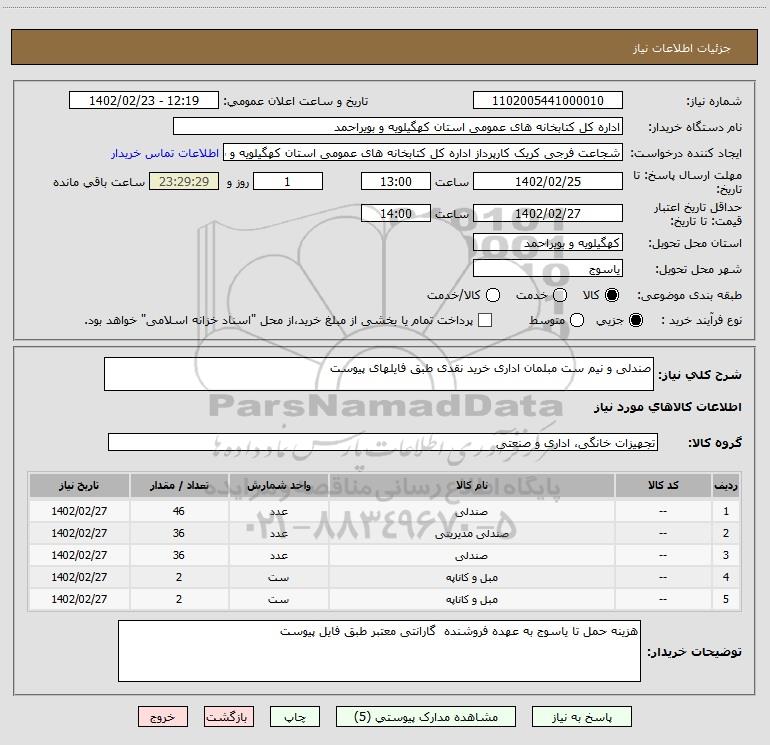Click the response deadline date 1402/02/25

pos(548,181)
